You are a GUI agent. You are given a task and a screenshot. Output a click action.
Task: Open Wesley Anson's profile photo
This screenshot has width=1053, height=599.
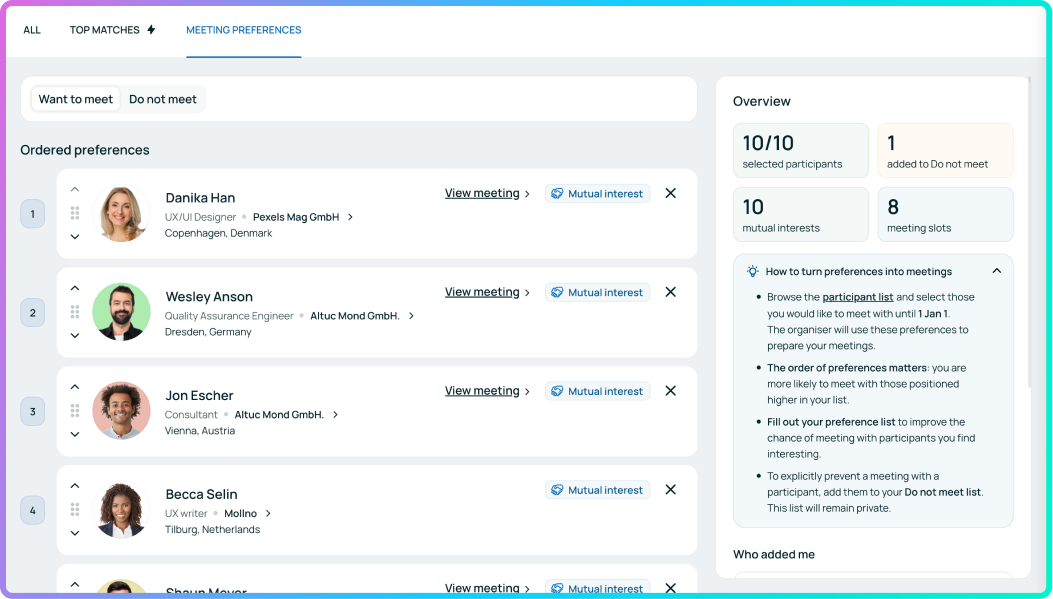[122, 312]
